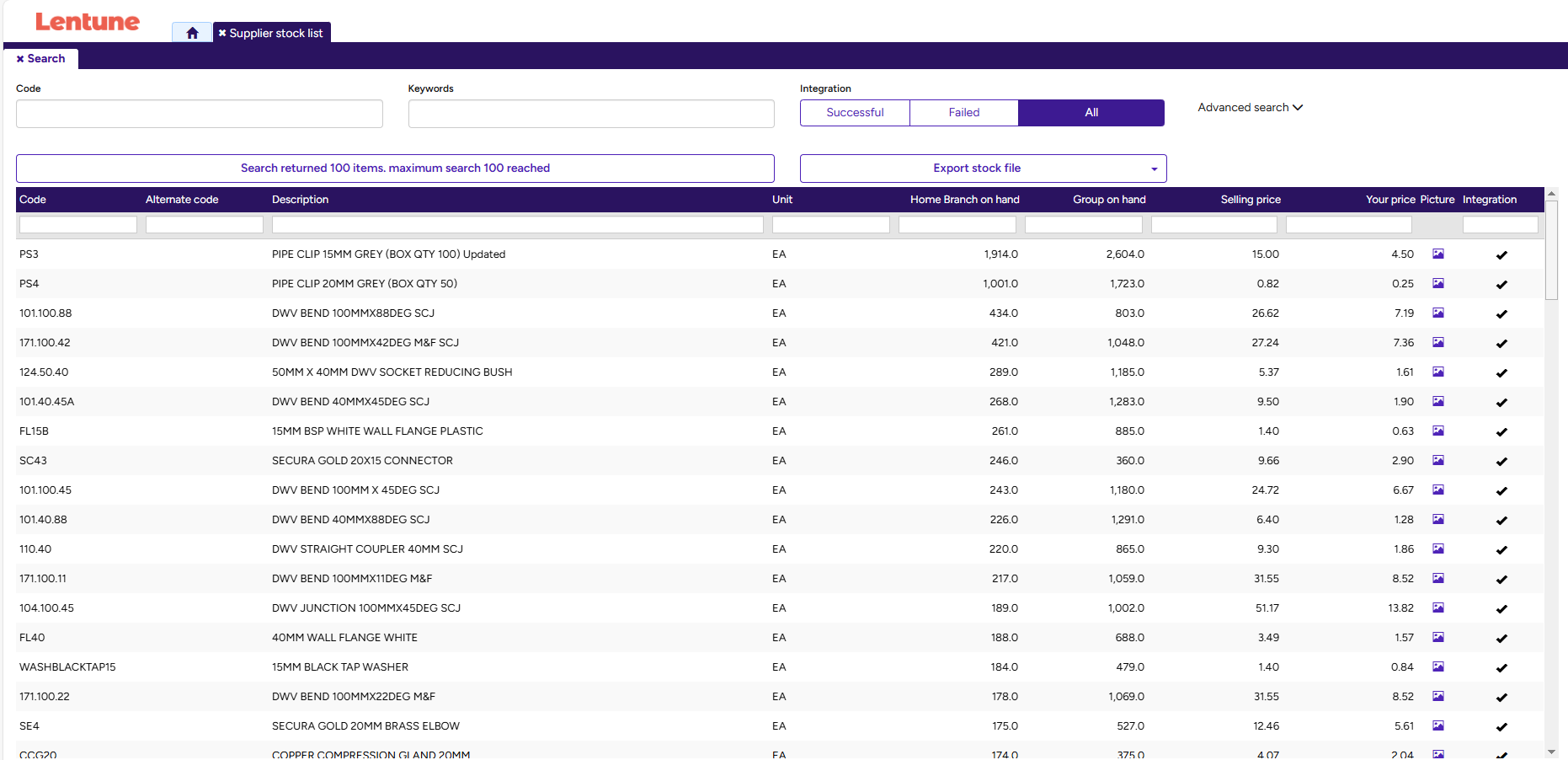
Task: Click the search results summary button
Action: point(395,169)
